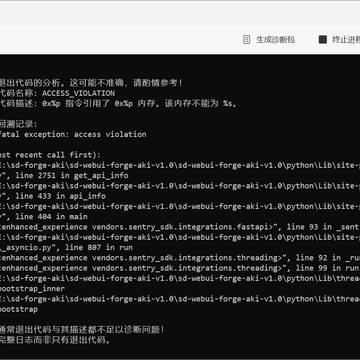Click the bootstrap_inner line

(32, 289)
